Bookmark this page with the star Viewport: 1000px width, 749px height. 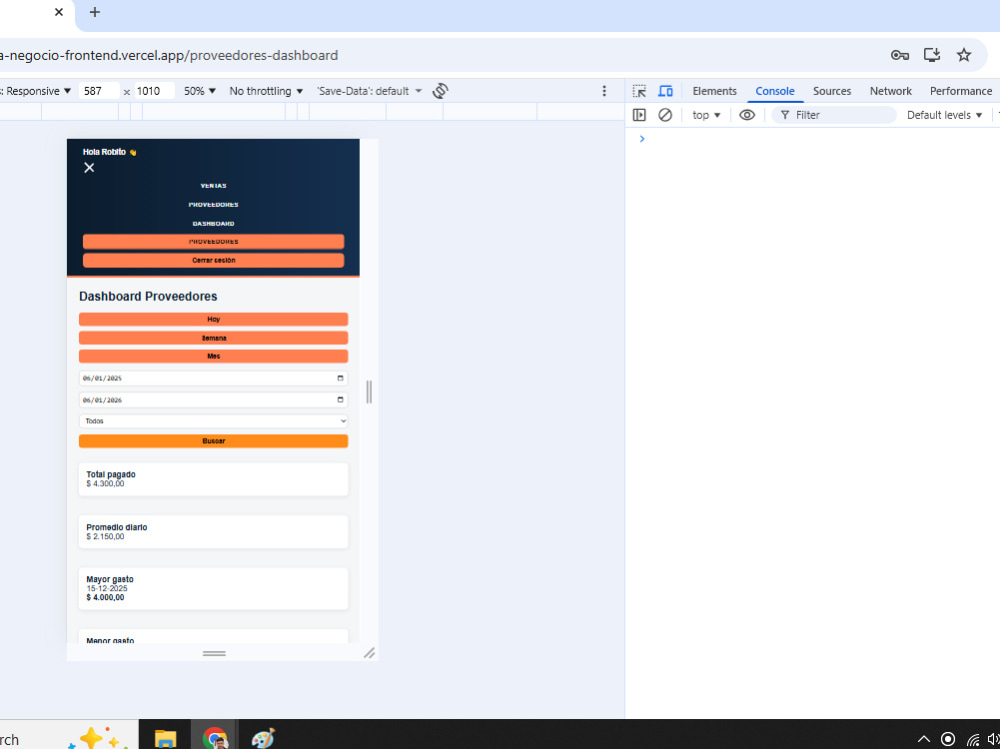point(964,55)
